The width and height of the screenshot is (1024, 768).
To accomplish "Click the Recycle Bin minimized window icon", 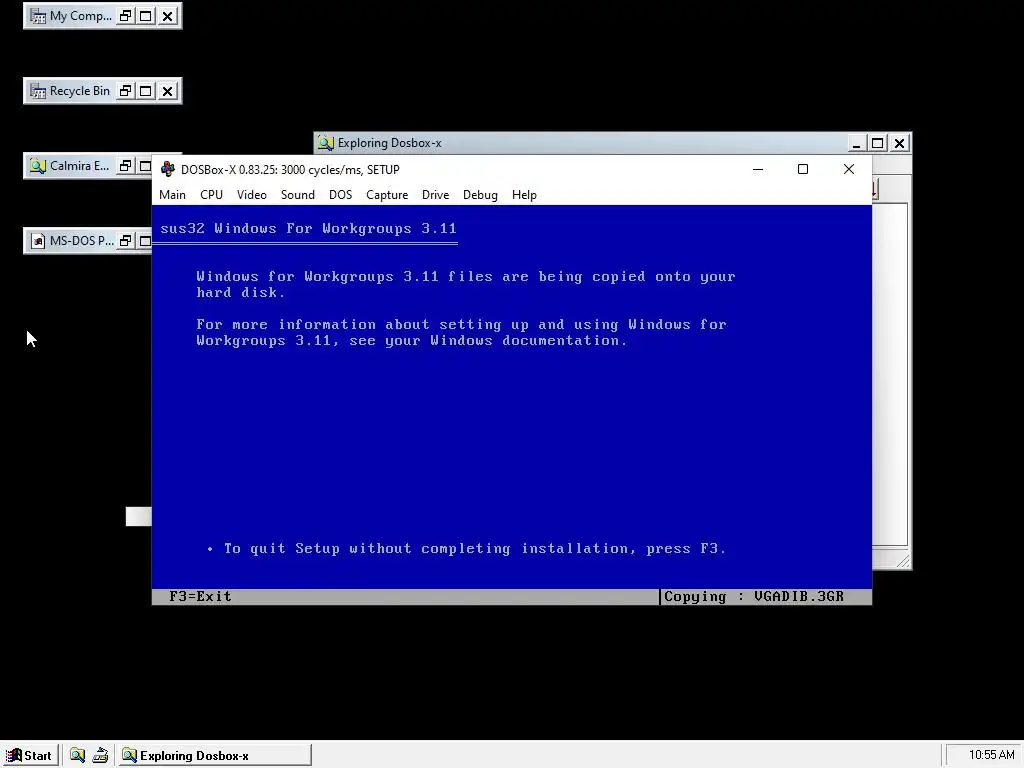I will coord(38,91).
